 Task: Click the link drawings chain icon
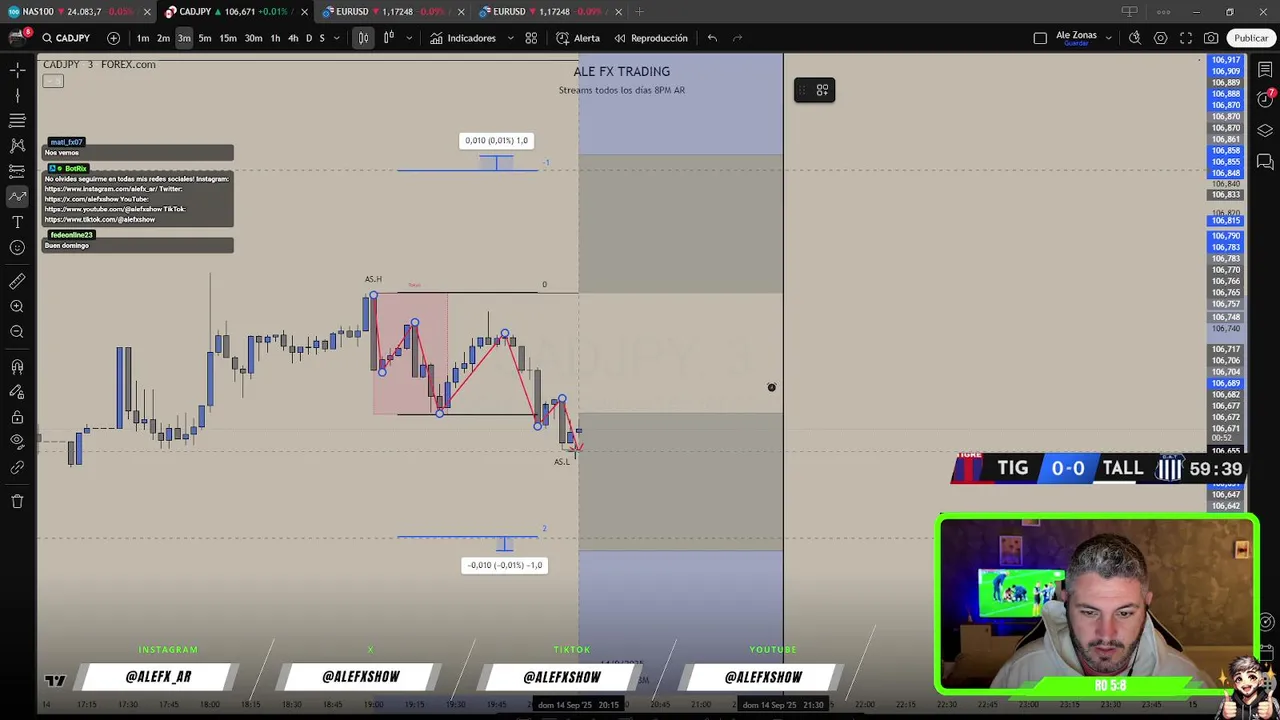(x=17, y=467)
